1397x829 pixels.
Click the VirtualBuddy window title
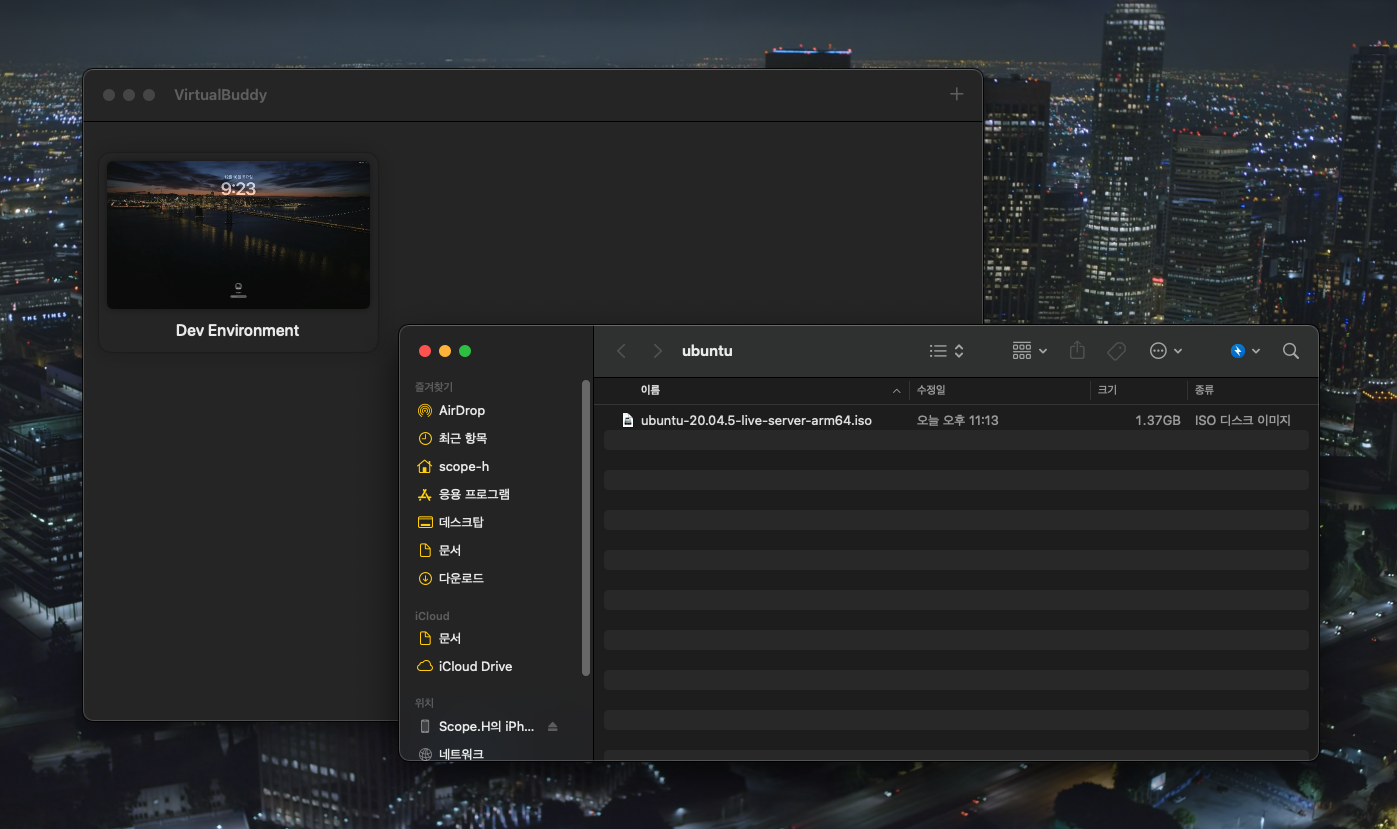pyautogui.click(x=220, y=95)
